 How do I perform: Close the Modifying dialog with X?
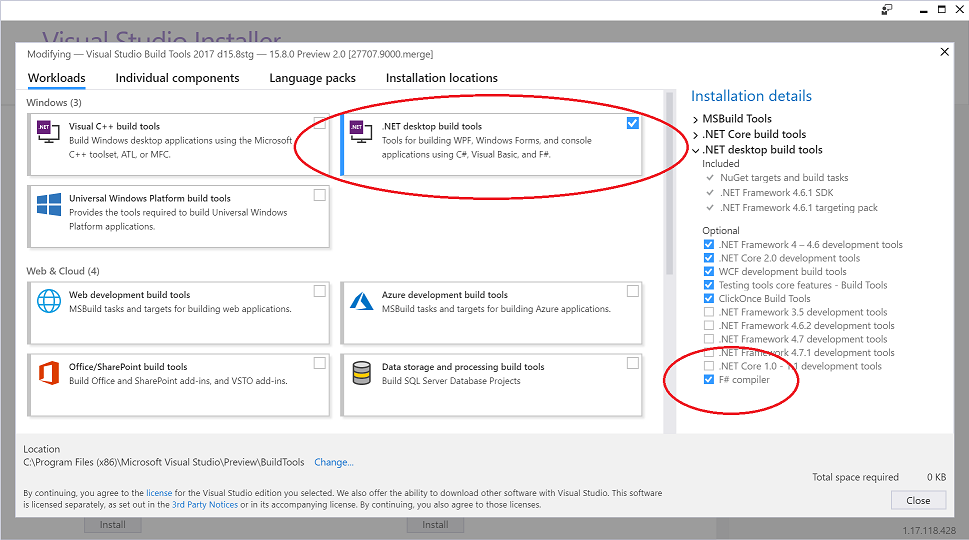(x=944, y=52)
